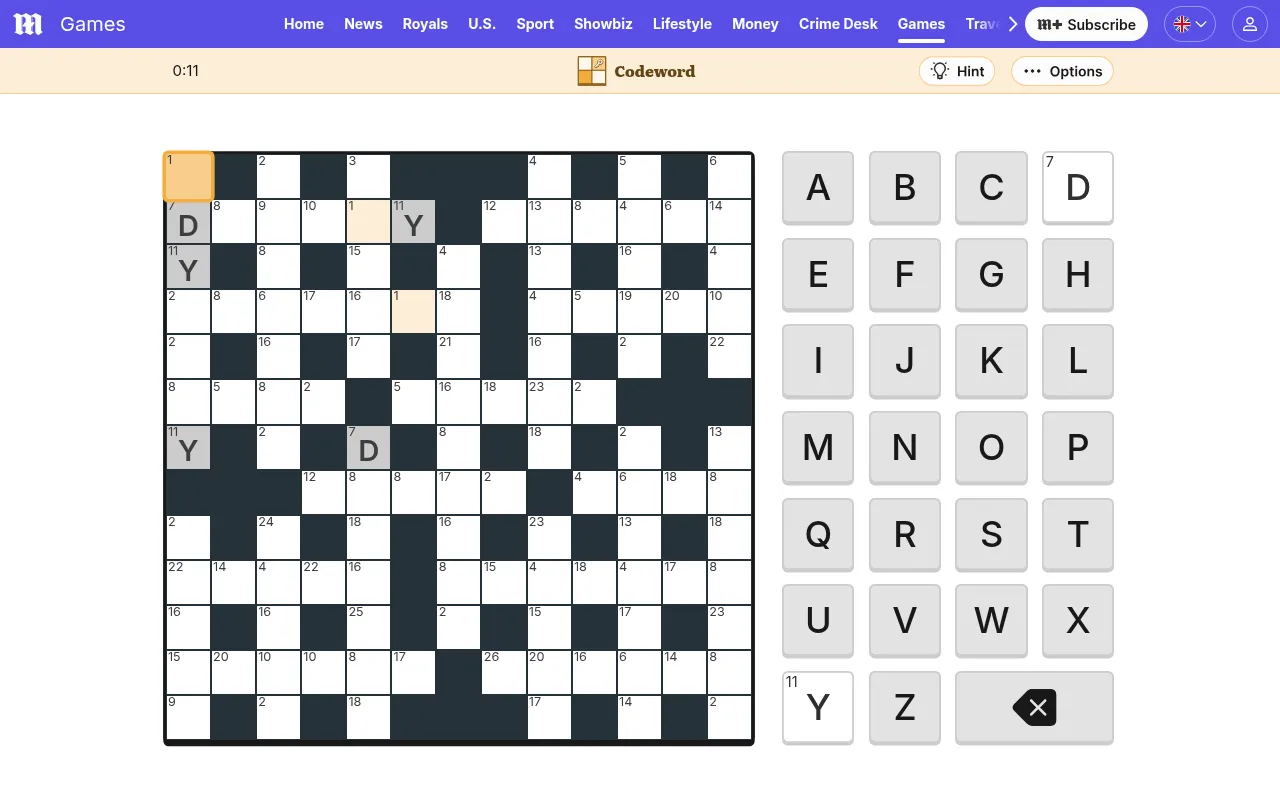Image resolution: width=1280 pixels, height=800 pixels.
Task: Select letter A on the keyboard
Action: [818, 188]
